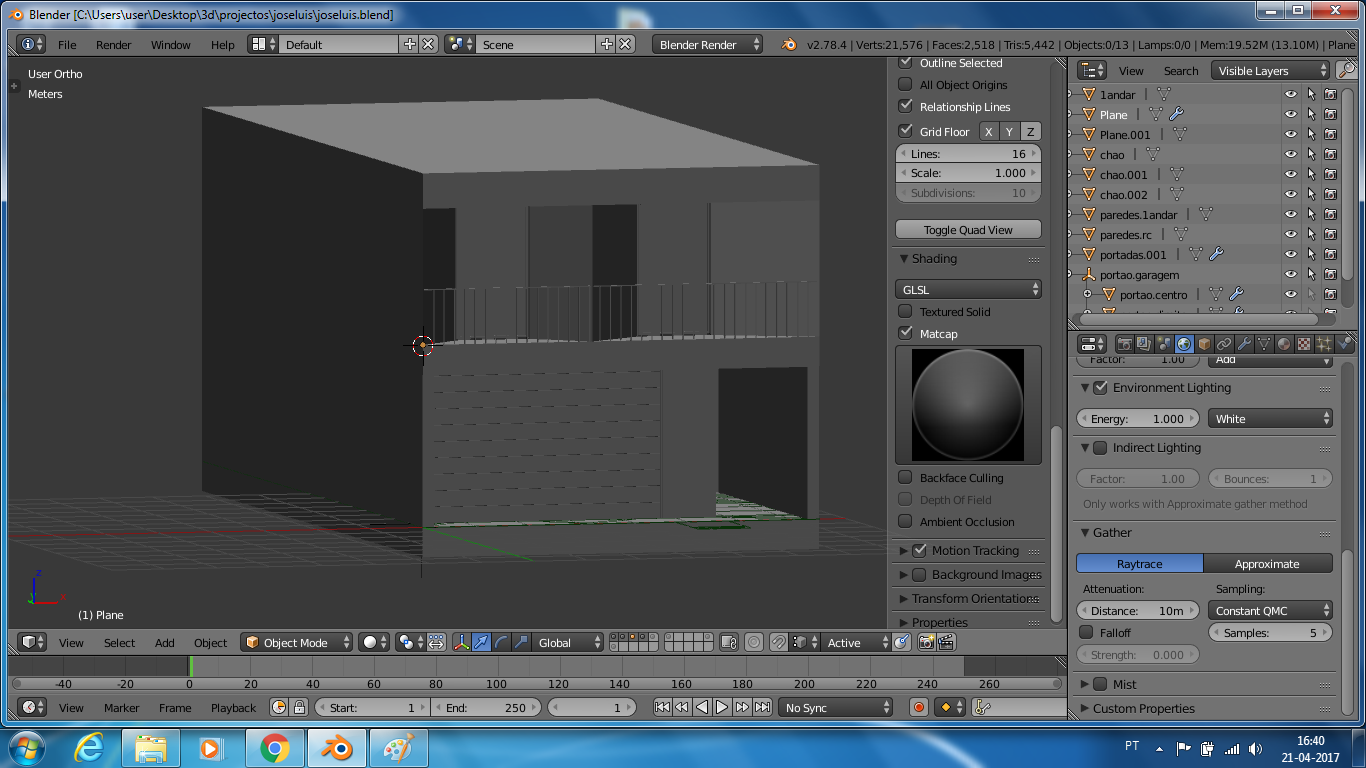Open the GLSL shading dropdown
1366x768 pixels.
point(968,289)
